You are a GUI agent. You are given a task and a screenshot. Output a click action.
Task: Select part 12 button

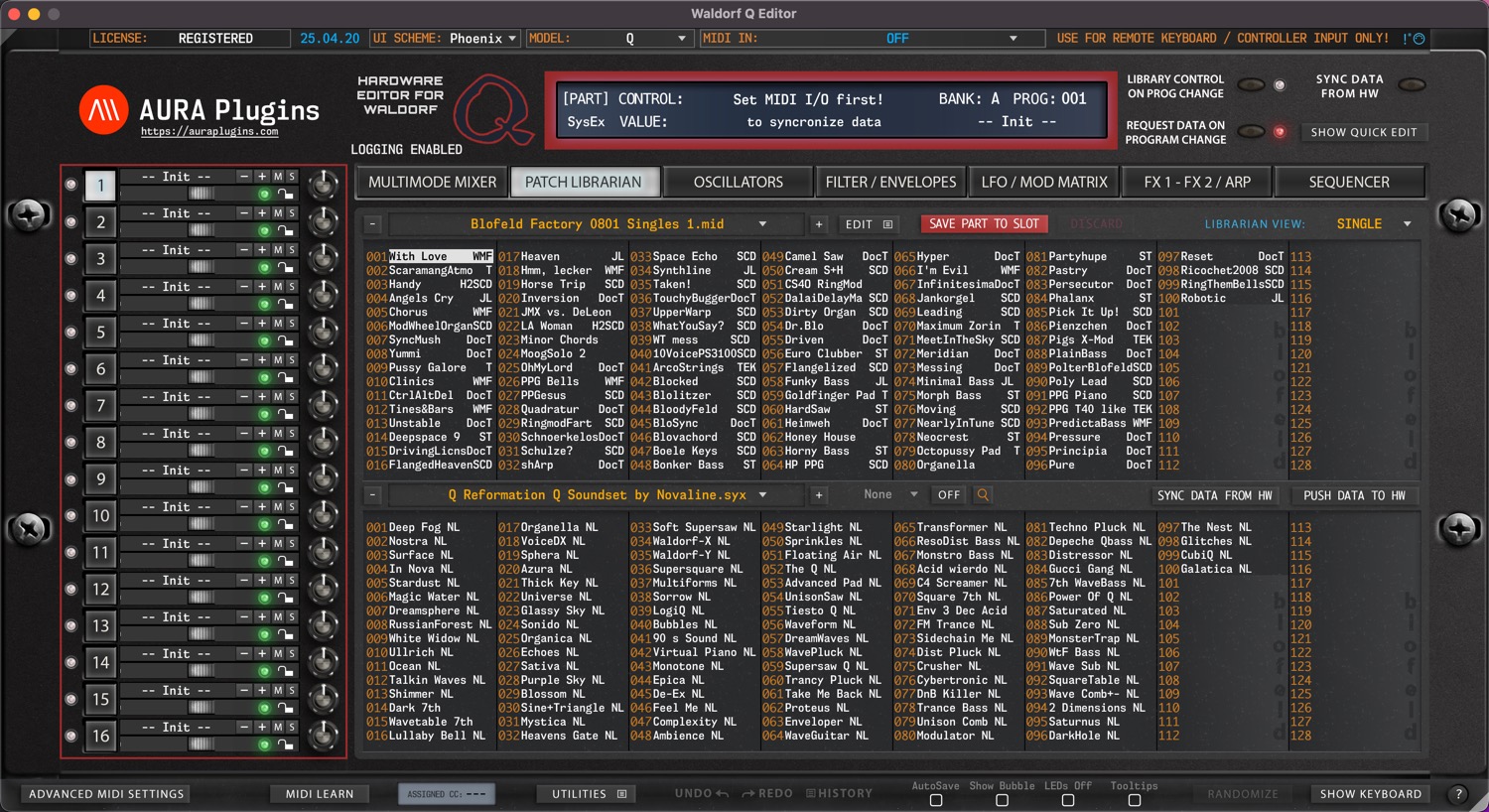(x=100, y=590)
